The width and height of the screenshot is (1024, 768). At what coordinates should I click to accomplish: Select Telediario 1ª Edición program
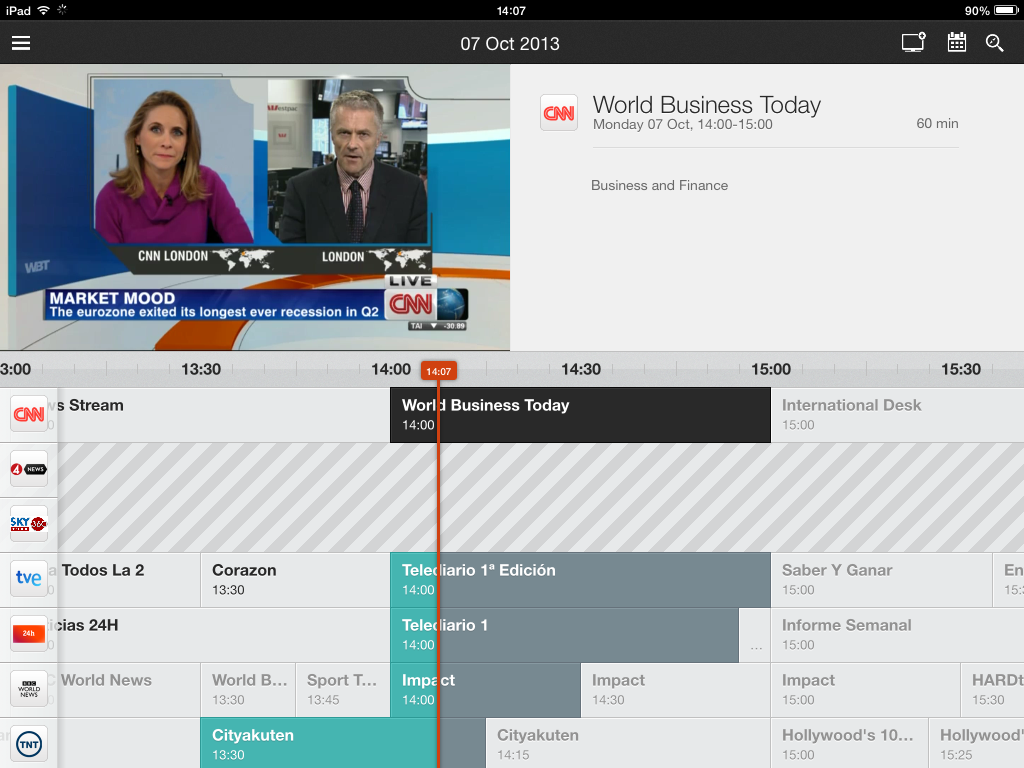pos(580,580)
